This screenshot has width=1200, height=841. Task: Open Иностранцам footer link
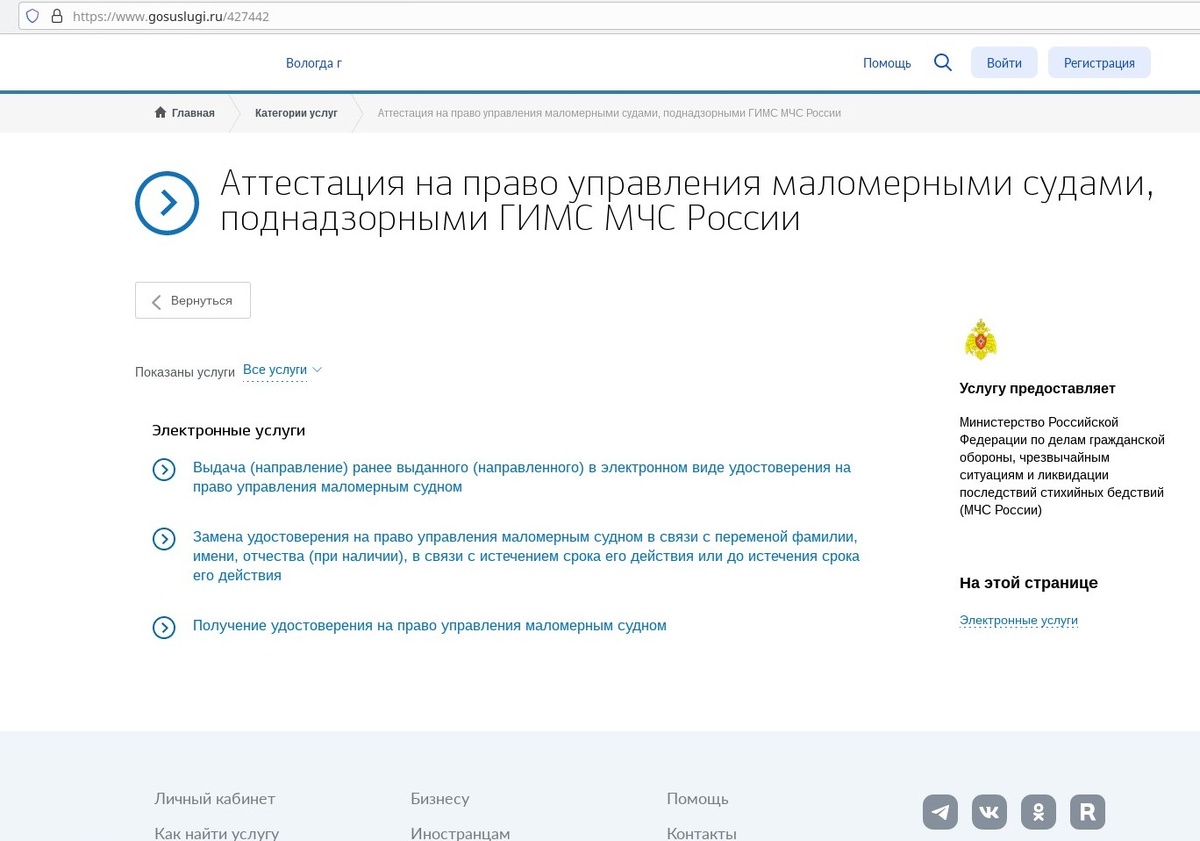click(460, 833)
